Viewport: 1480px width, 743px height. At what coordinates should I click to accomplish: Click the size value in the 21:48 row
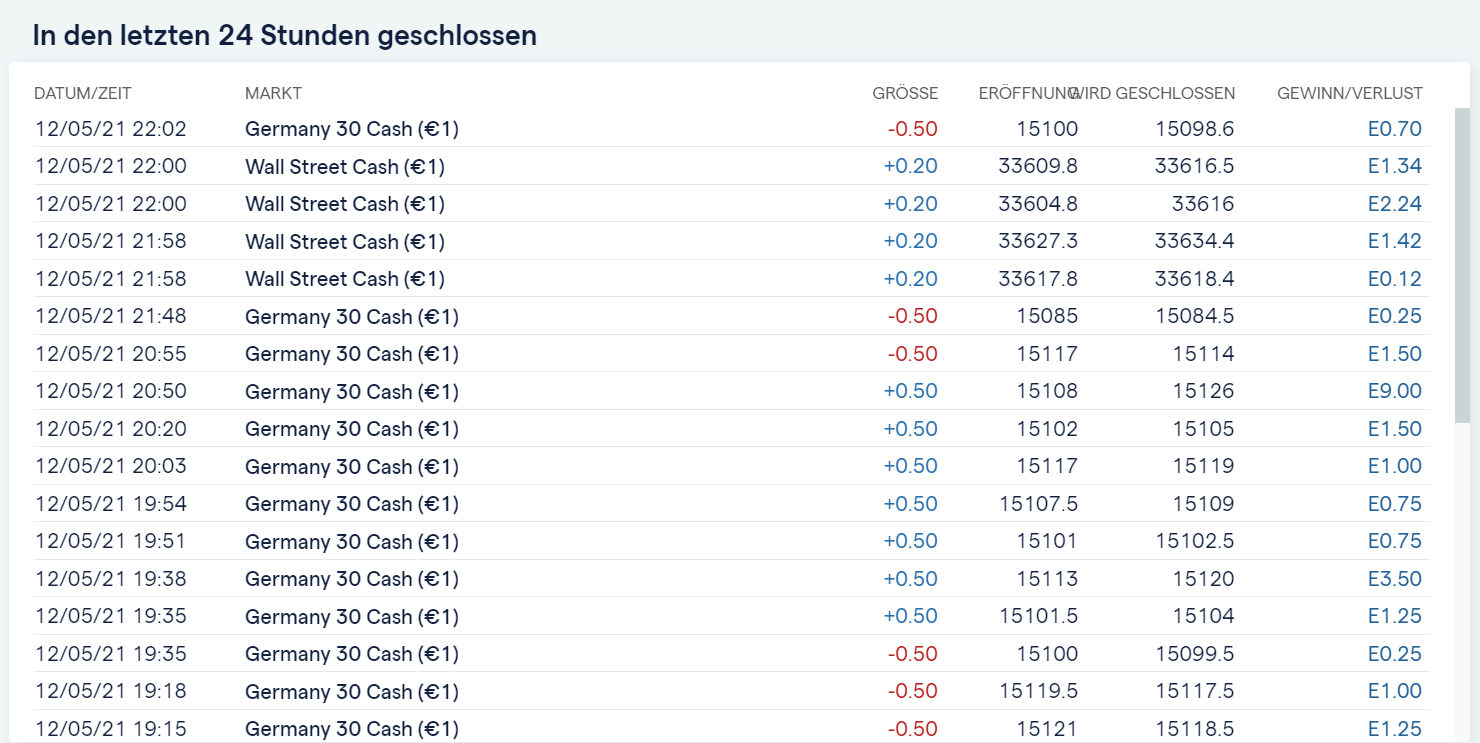912,316
